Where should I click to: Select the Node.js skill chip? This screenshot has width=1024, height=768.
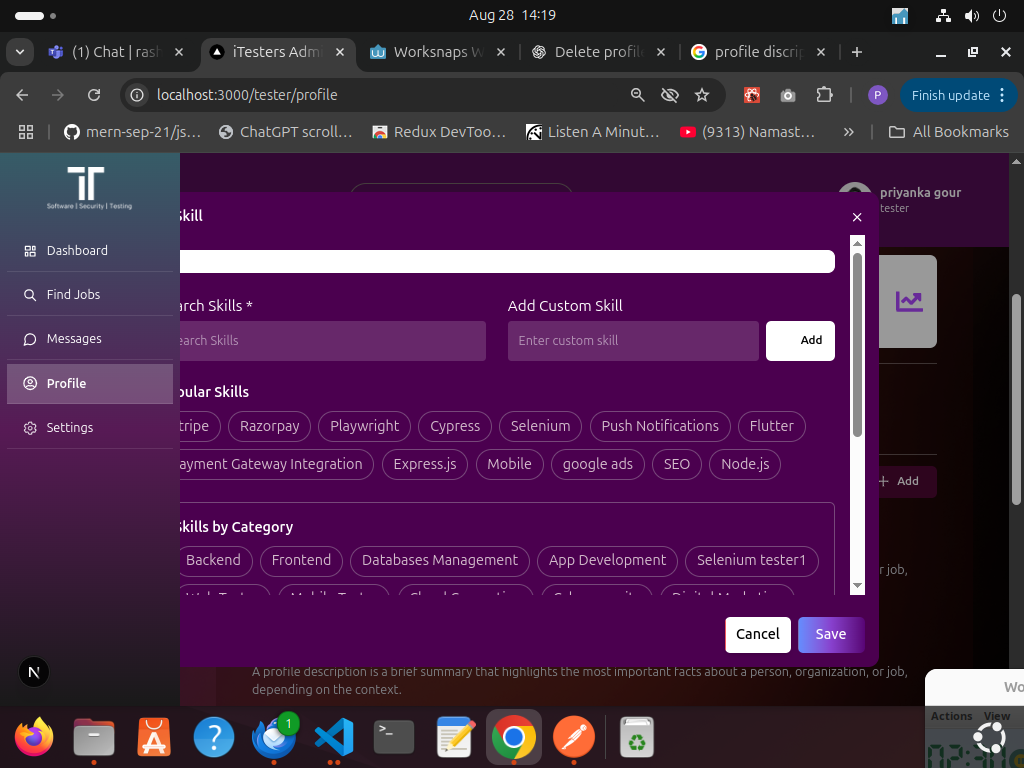point(744,464)
